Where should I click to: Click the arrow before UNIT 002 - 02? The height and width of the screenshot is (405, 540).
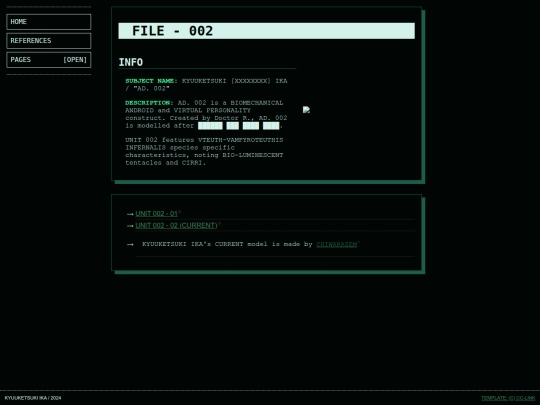tap(130, 226)
